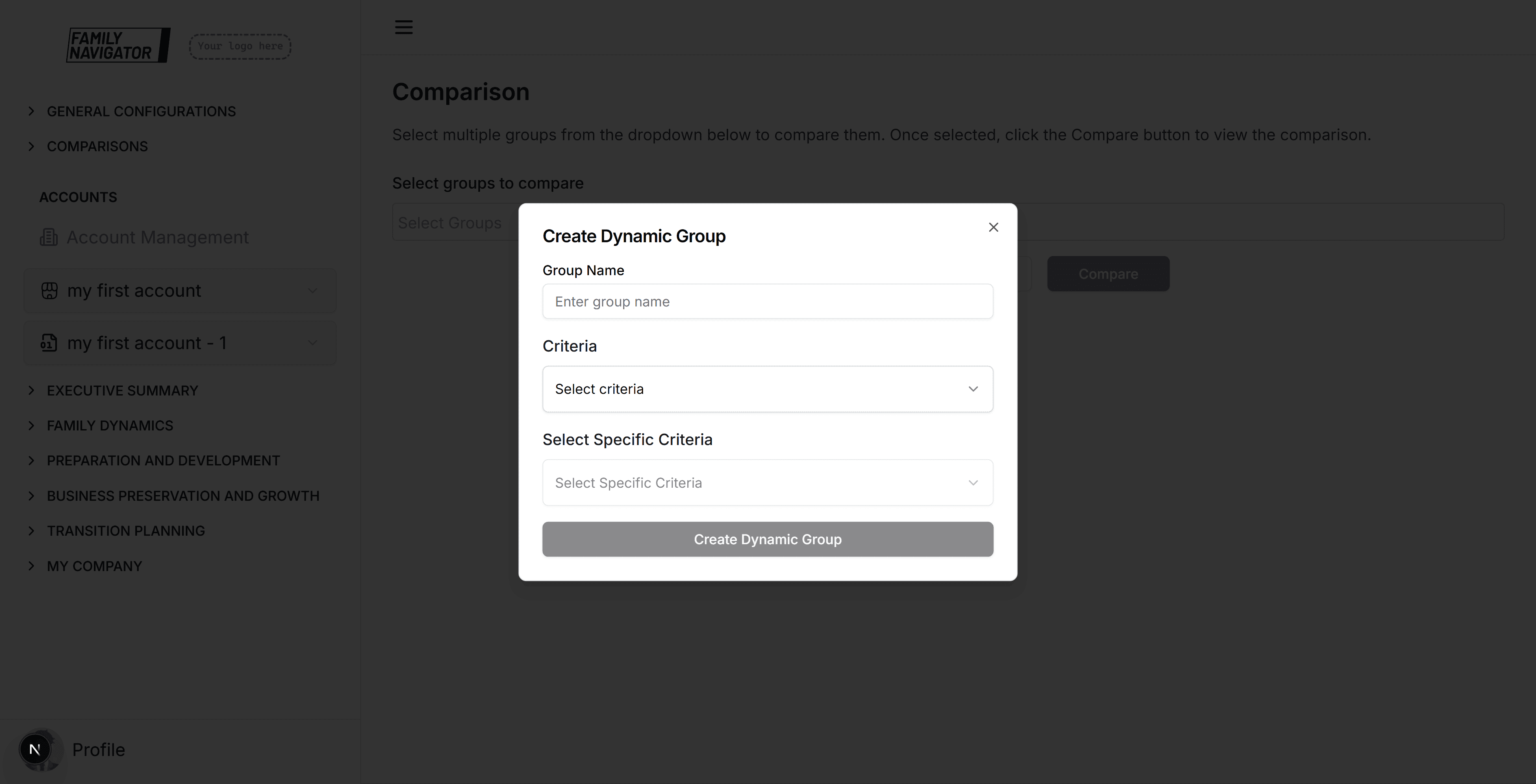Expand the 'my first account' chevron
Image resolution: width=1536 pixels, height=784 pixels.
(x=313, y=290)
